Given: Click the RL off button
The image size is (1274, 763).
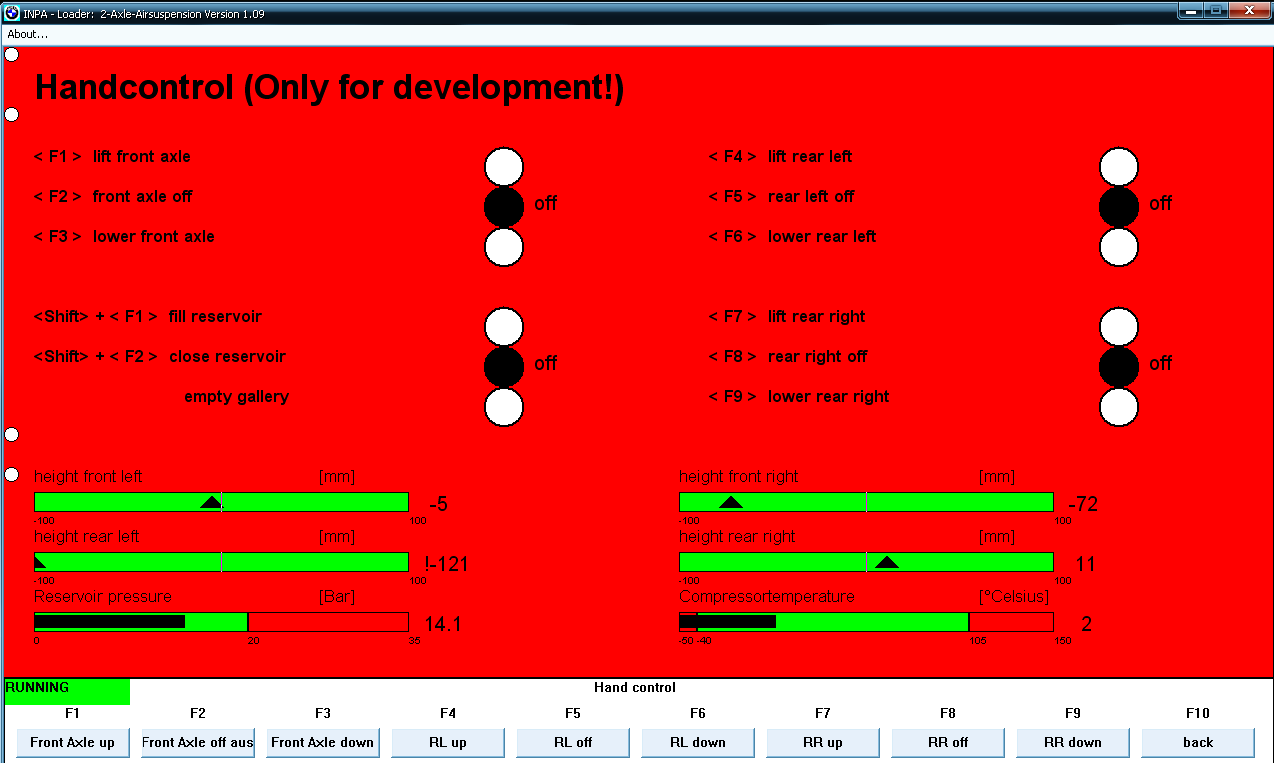Looking at the screenshot, I should click(x=573, y=742).
